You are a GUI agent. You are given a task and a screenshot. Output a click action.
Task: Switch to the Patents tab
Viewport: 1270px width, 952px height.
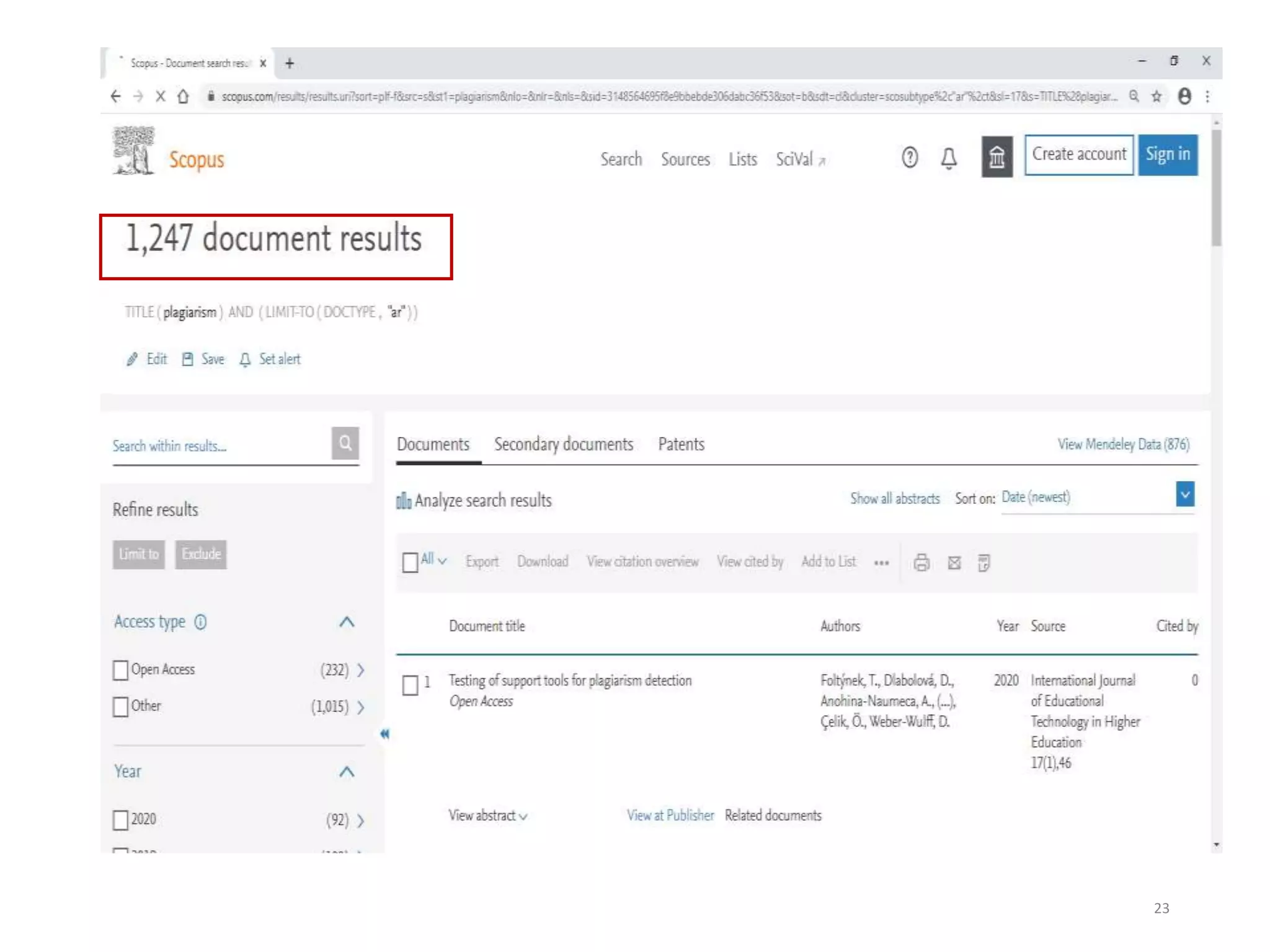(680, 444)
